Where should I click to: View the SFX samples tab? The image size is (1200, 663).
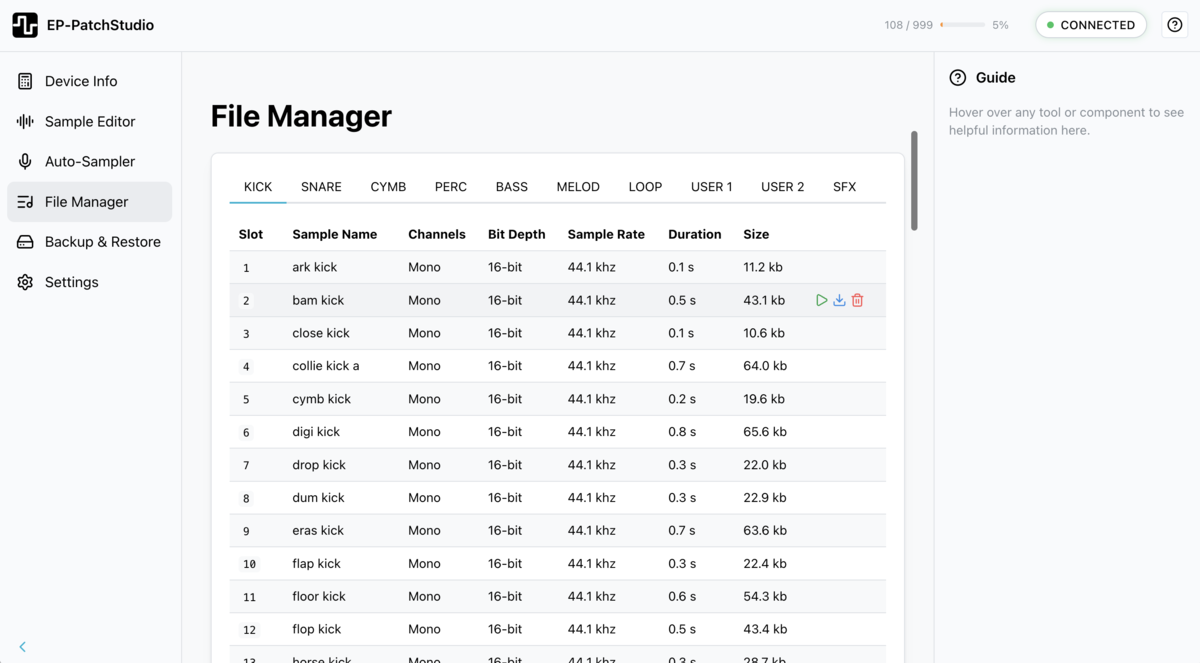click(844, 187)
